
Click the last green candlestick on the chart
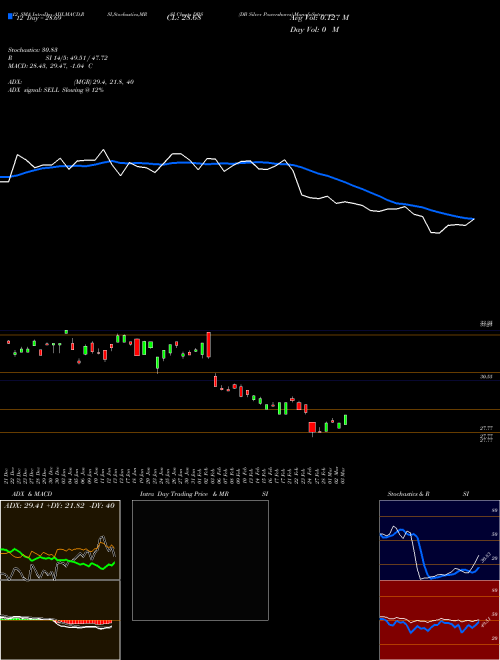pos(346,420)
